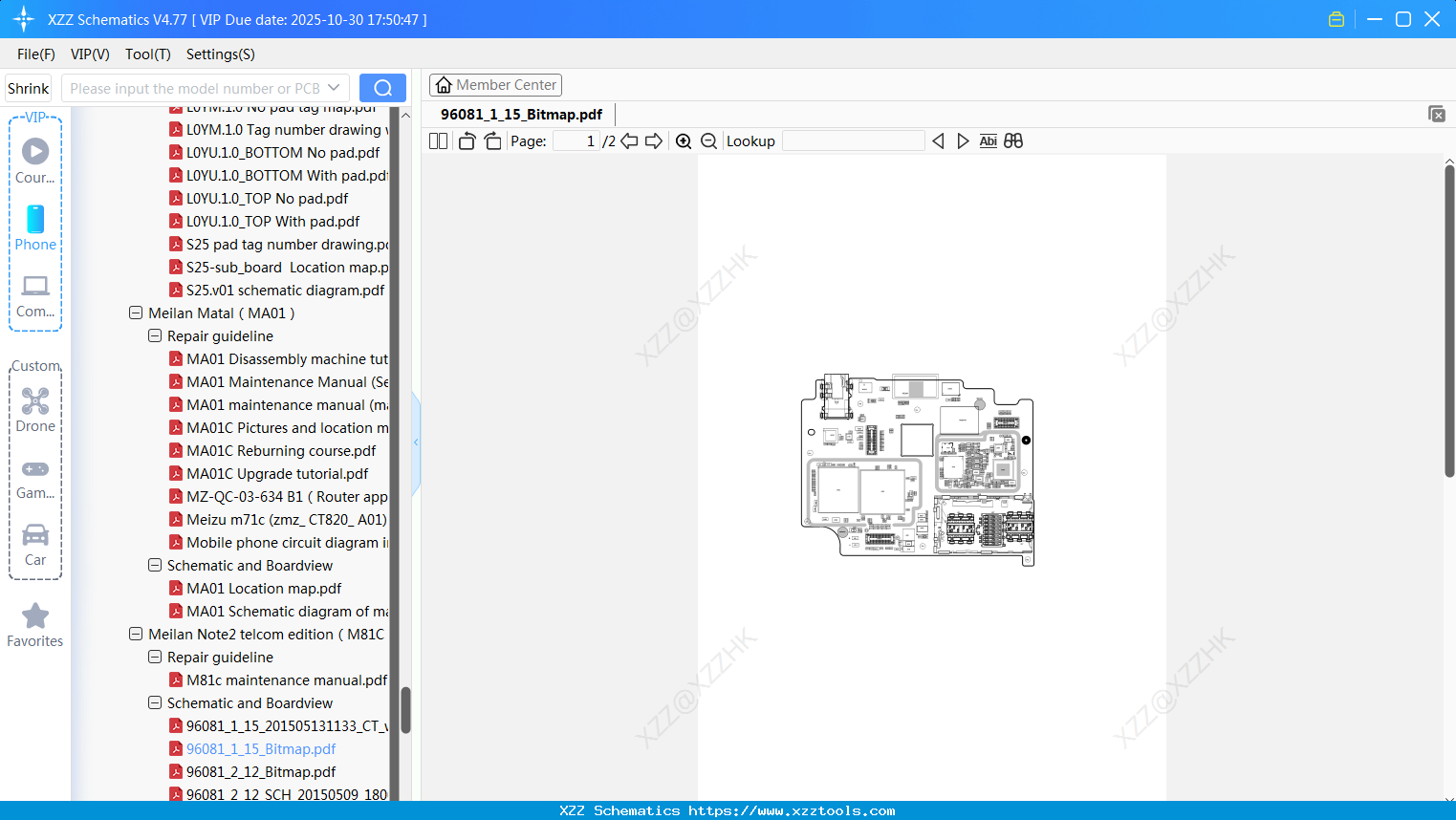Rotate the page counterclockwise

[466, 140]
